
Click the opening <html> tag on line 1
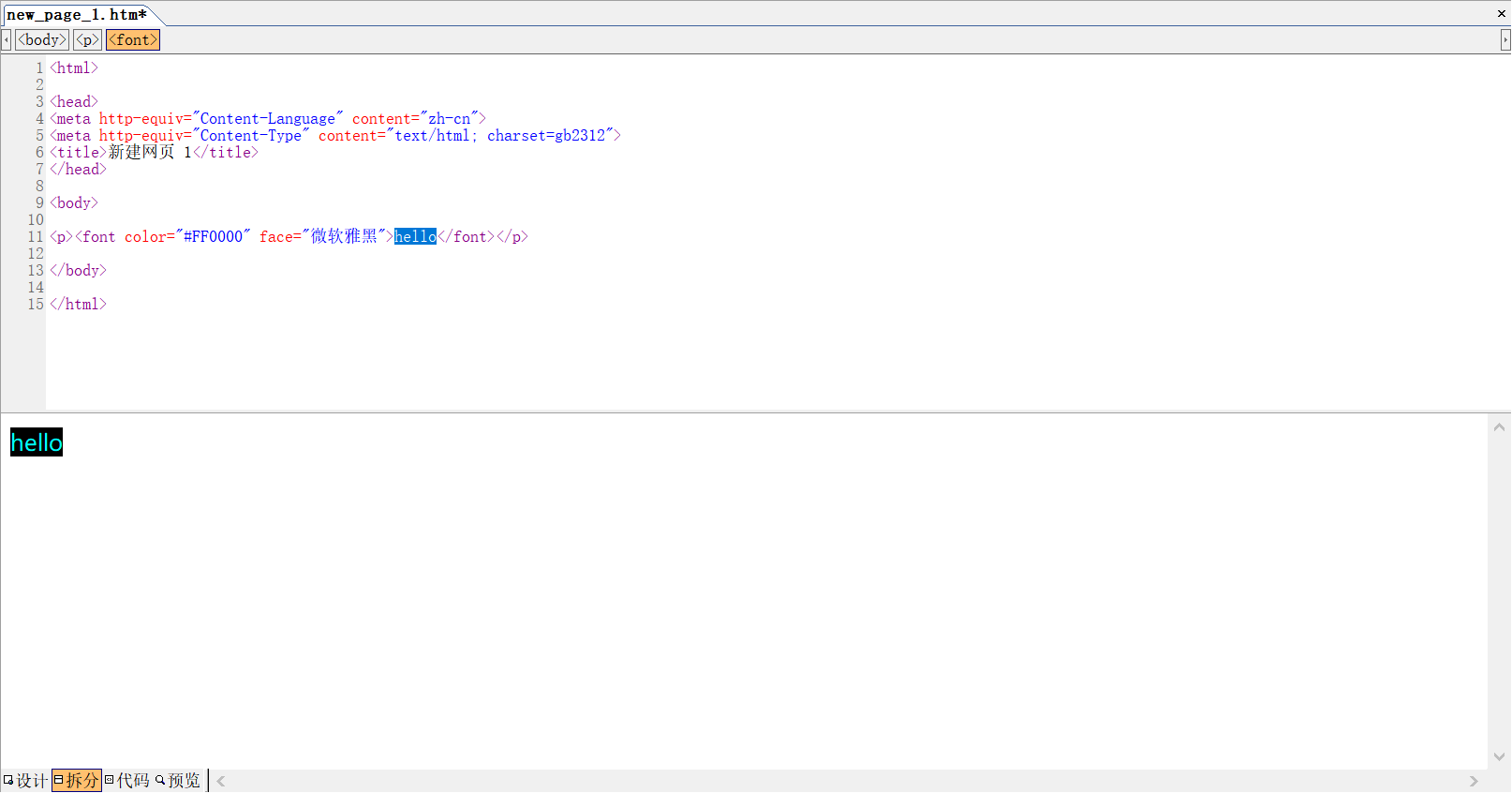coord(74,67)
